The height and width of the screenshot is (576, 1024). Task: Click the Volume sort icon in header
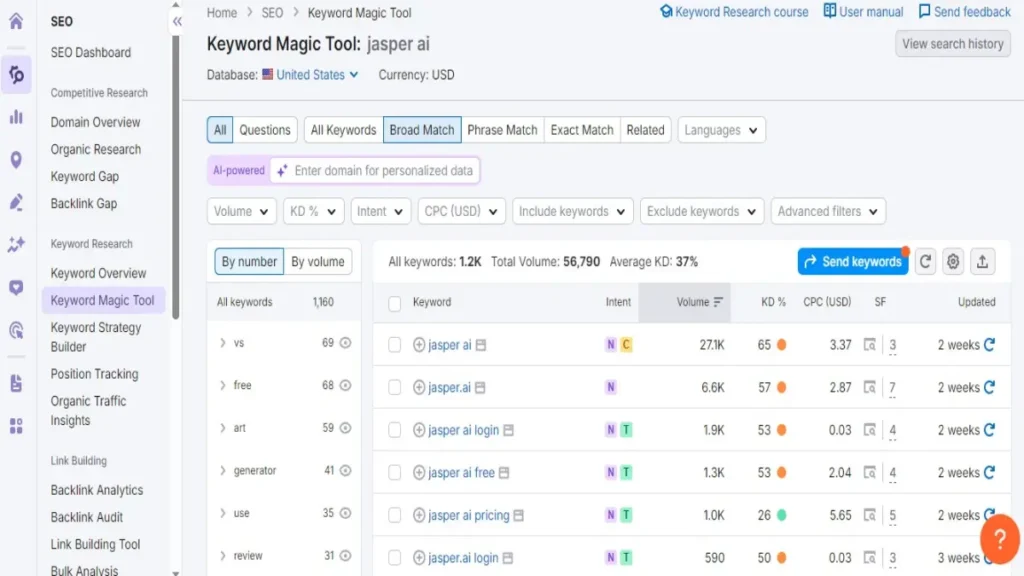(x=718, y=302)
